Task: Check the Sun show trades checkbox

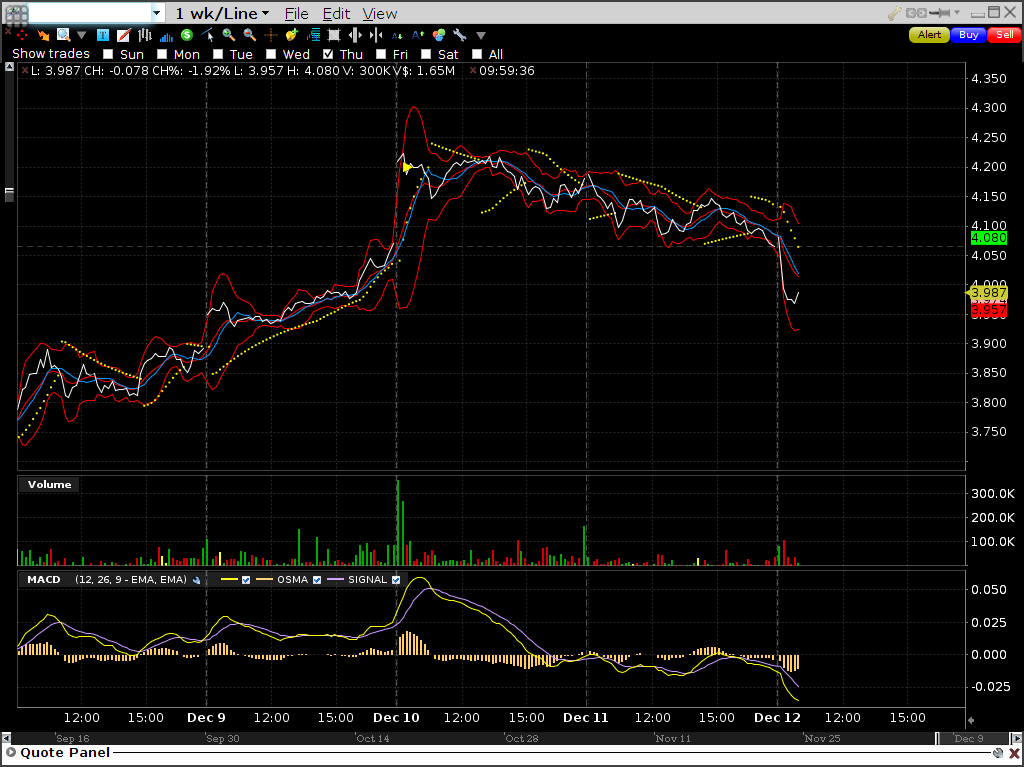Action: point(108,54)
